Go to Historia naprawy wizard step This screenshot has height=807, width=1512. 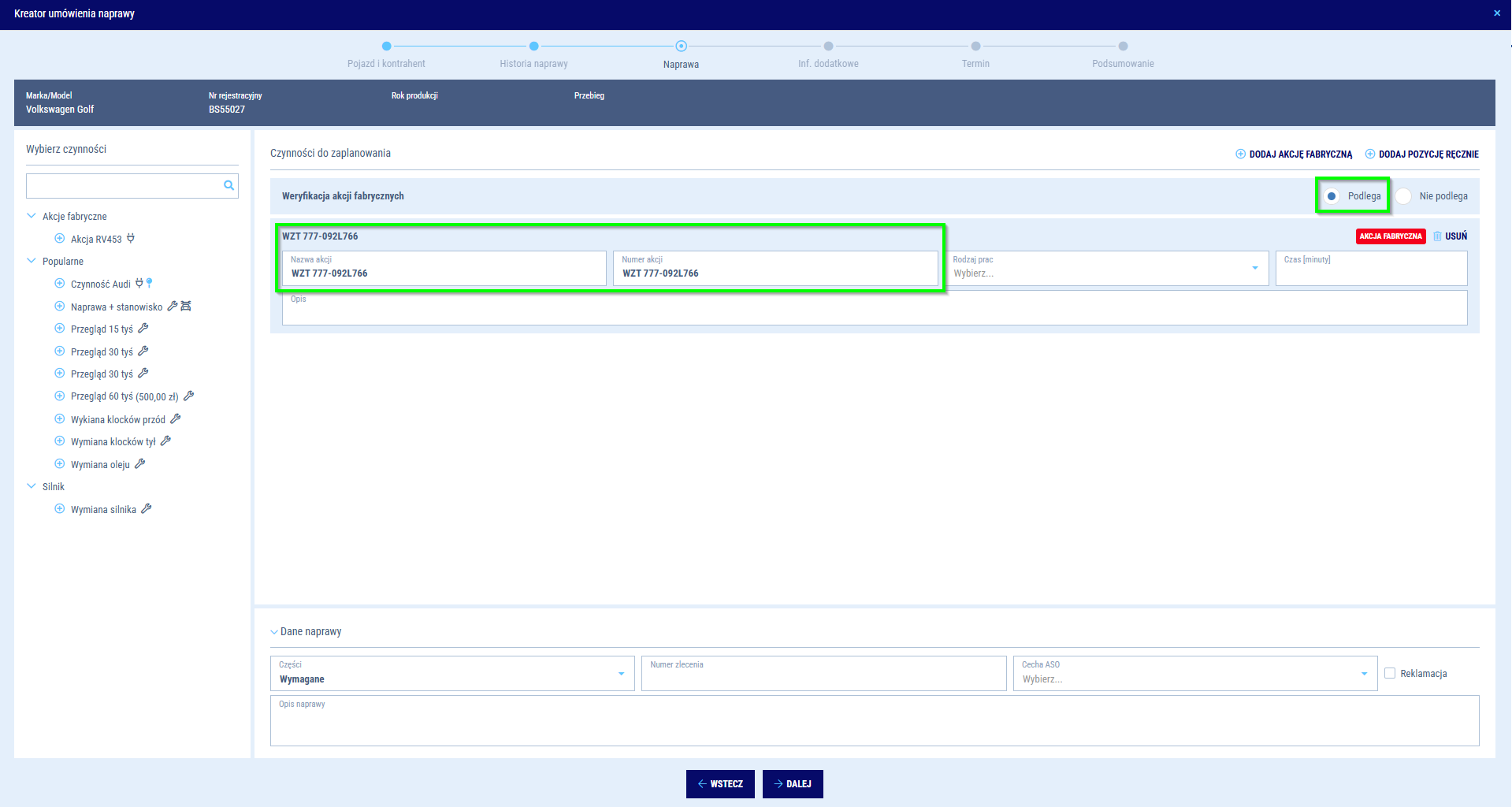click(x=533, y=46)
